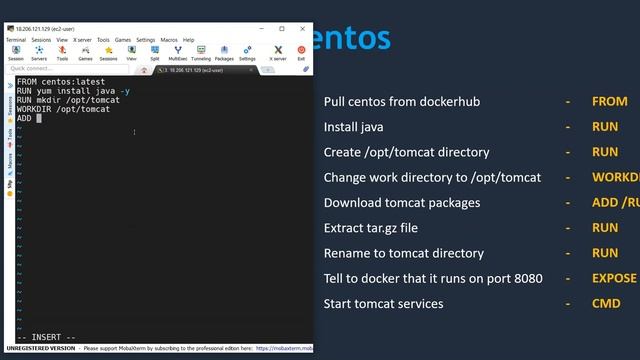Screen dimensions: 640x360
Task: Minimize the MobaXterm window
Action: tap(262, 29)
